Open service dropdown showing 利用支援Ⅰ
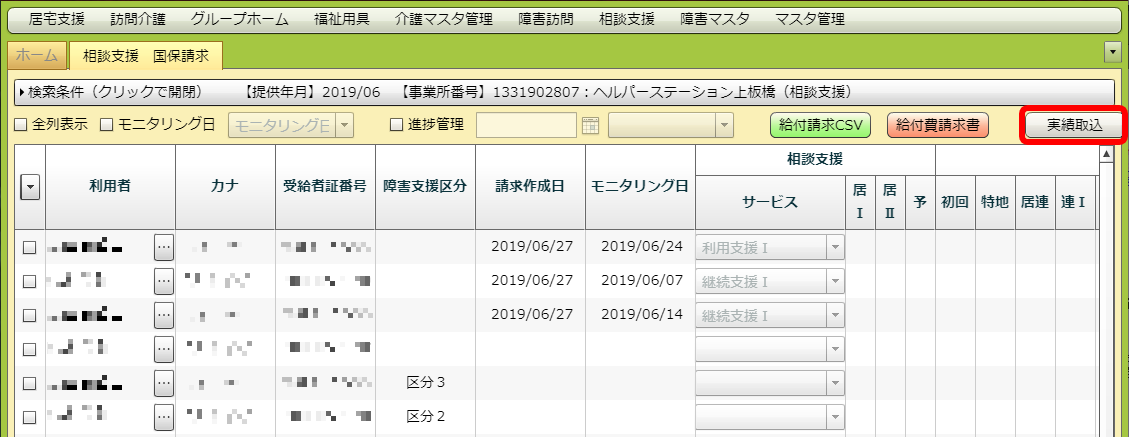Image resolution: width=1129 pixels, height=437 pixels. 833,248
